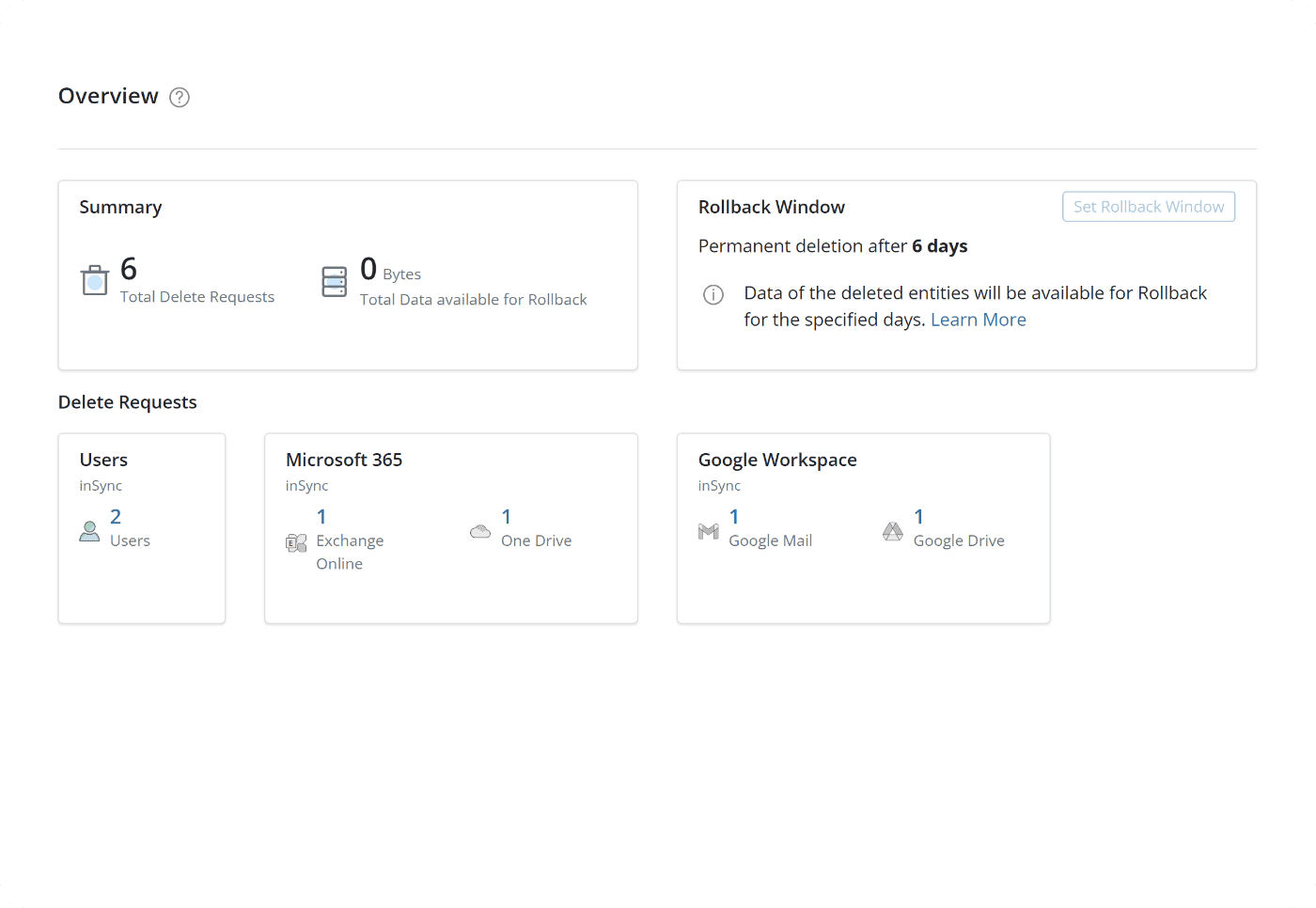Click the storage server data icon

pos(335,281)
